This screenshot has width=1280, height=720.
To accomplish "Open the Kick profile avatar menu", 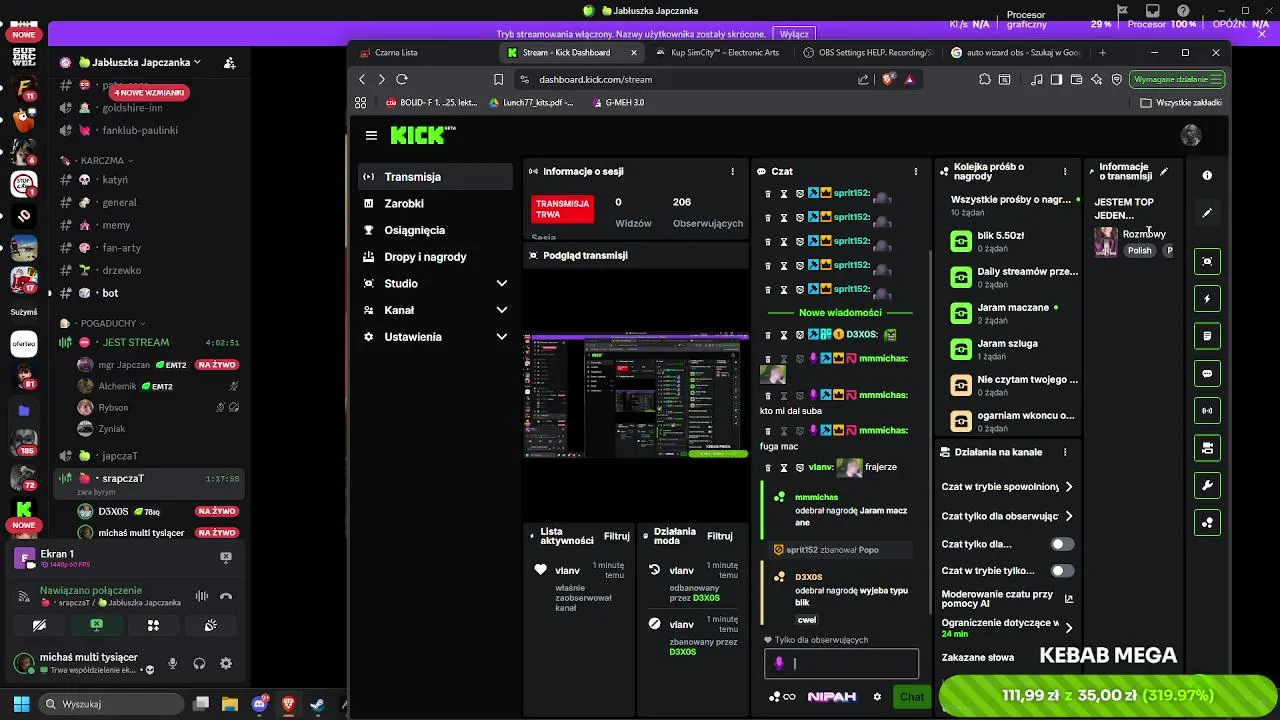I will pyautogui.click(x=1190, y=135).
